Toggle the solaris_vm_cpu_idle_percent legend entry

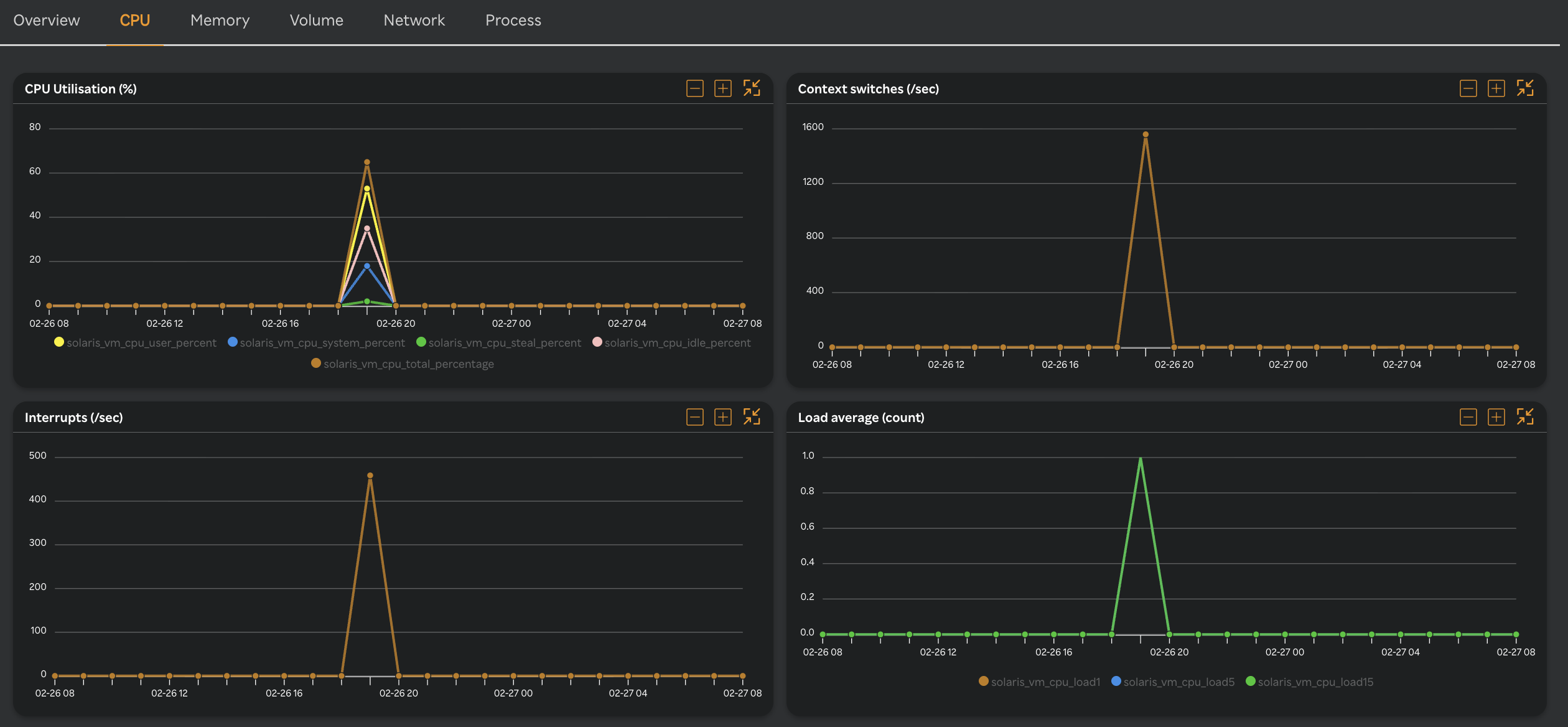[678, 342]
